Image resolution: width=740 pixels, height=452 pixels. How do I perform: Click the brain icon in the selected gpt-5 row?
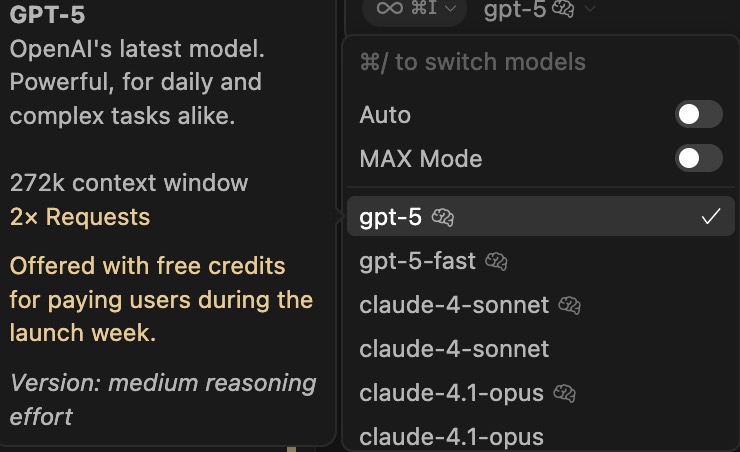pyautogui.click(x=443, y=218)
